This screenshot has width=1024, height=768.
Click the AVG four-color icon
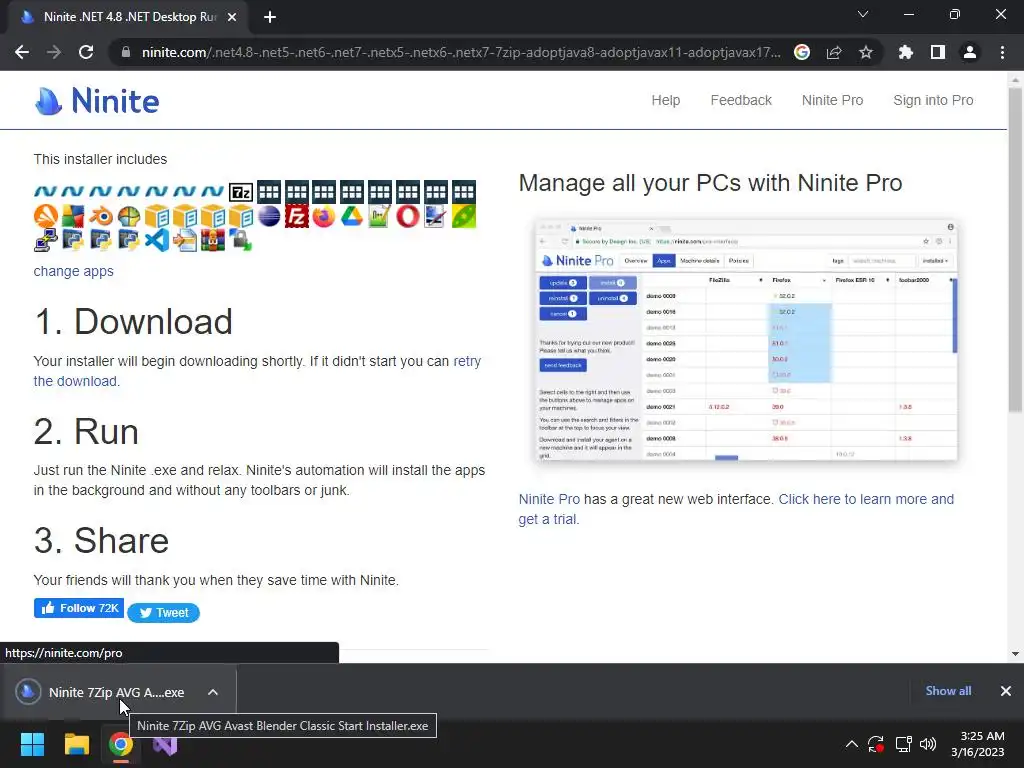pyautogui.click(x=73, y=216)
